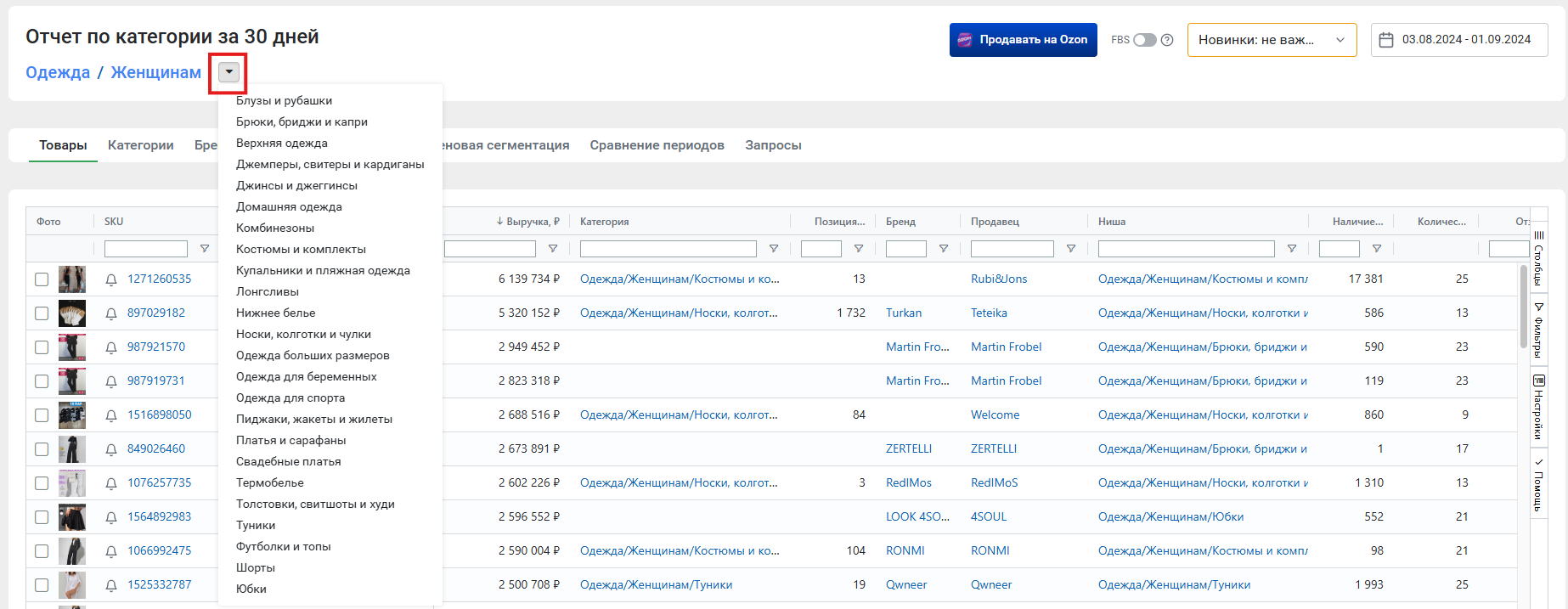Check the row checkbox for SKU 987921570
This screenshot has height=609, width=1568.
pos(42,347)
